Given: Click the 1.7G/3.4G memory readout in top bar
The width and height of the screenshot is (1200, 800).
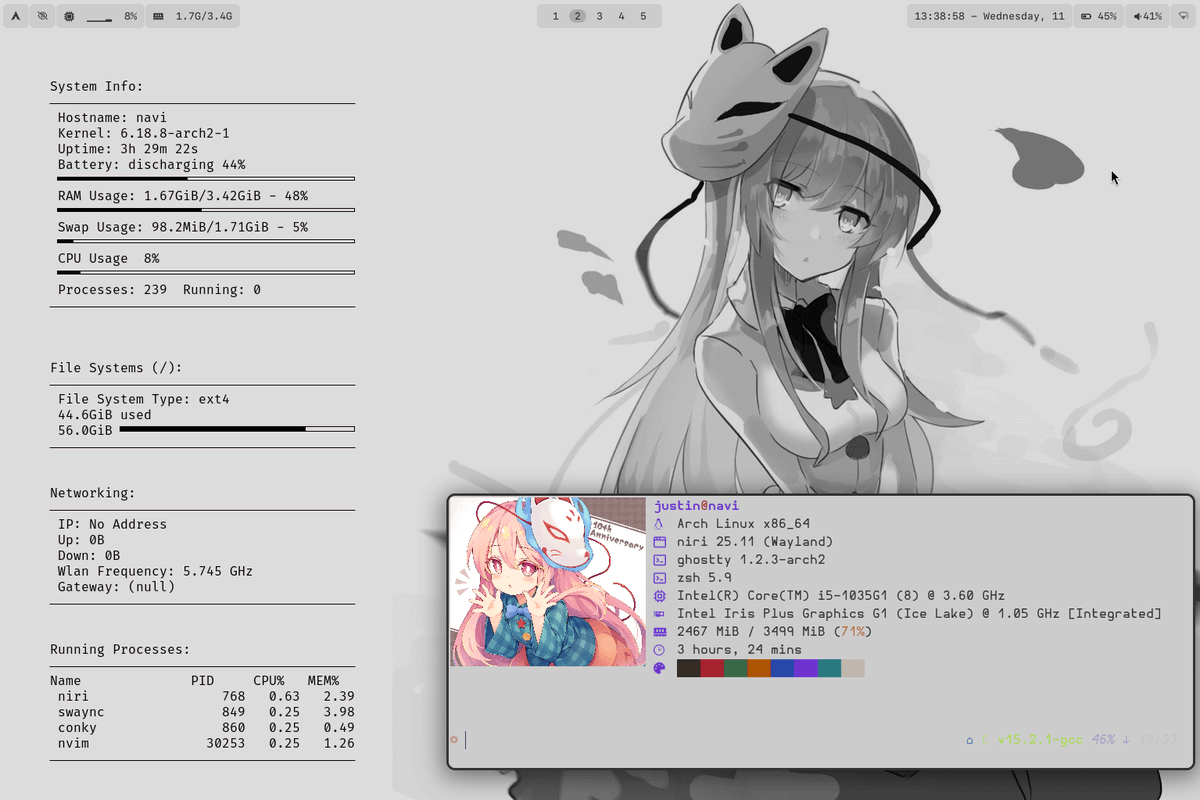Looking at the screenshot, I should tap(204, 16).
